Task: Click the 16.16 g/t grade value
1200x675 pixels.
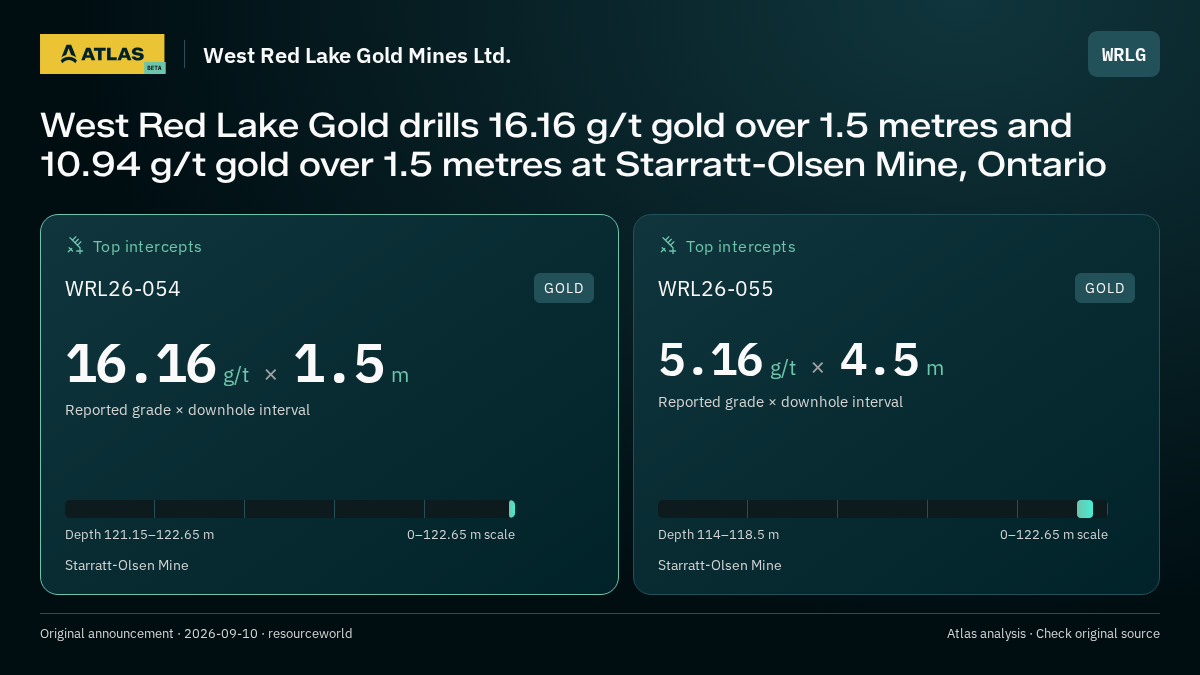Action: [x=157, y=364]
